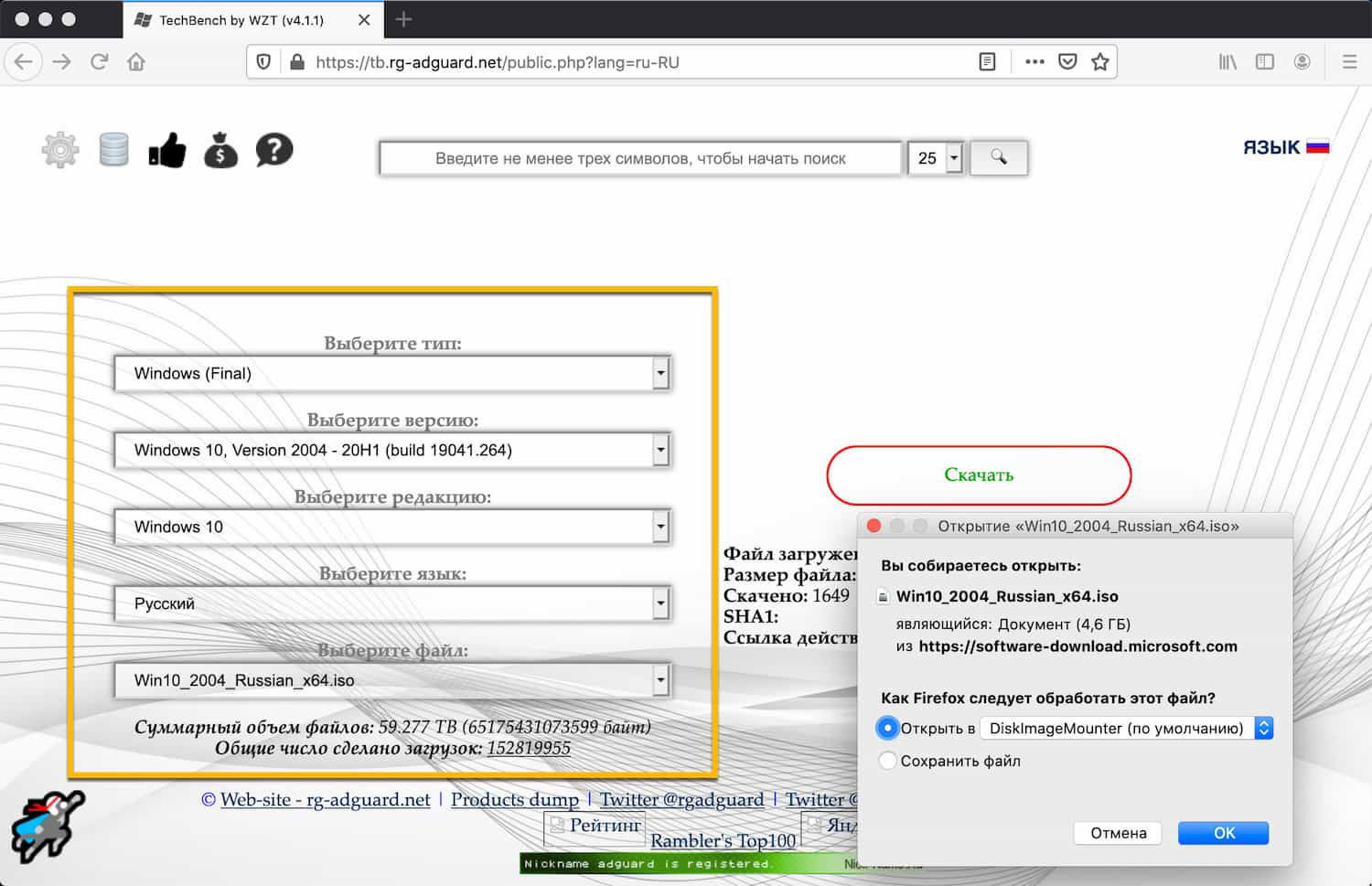Show Firefox sidebars
1372x886 pixels.
coord(1265,62)
